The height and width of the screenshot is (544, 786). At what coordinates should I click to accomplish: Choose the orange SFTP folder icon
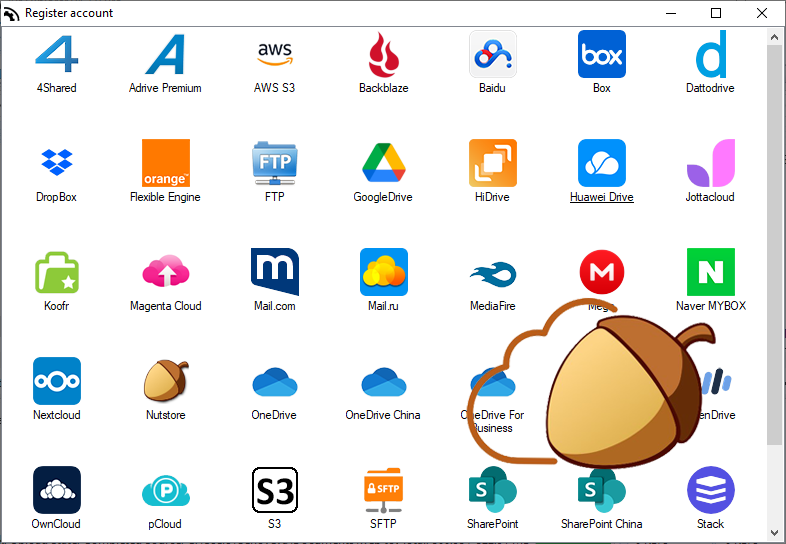(383, 490)
